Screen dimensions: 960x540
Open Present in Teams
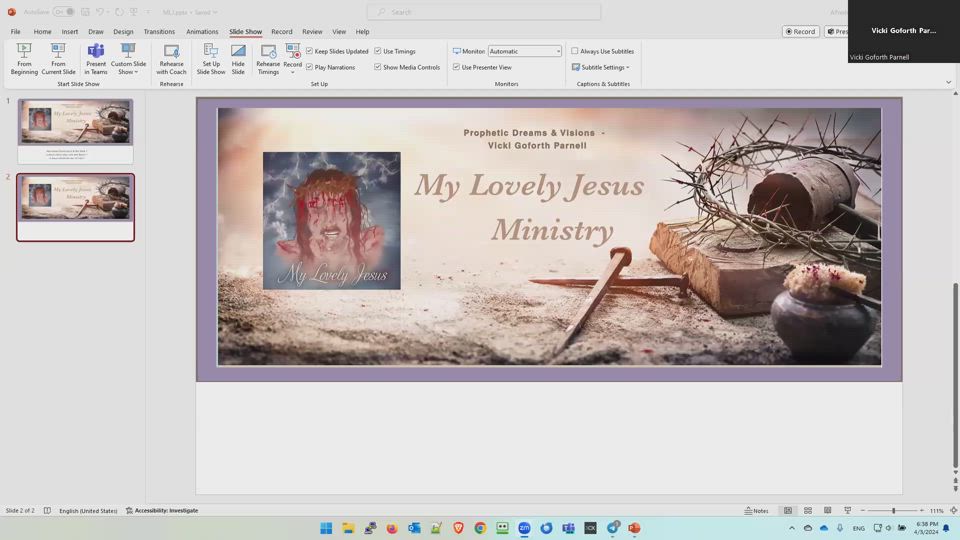(x=96, y=58)
